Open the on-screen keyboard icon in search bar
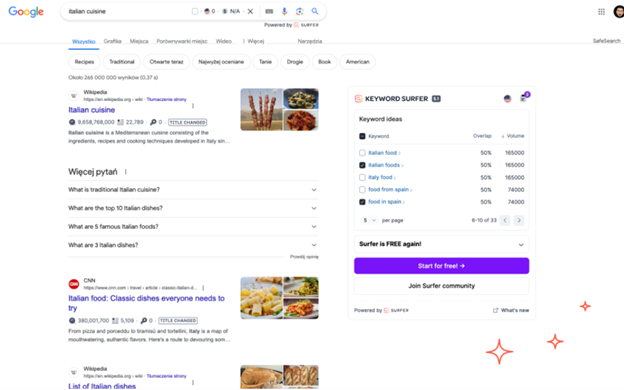The image size is (624, 390). [269, 12]
